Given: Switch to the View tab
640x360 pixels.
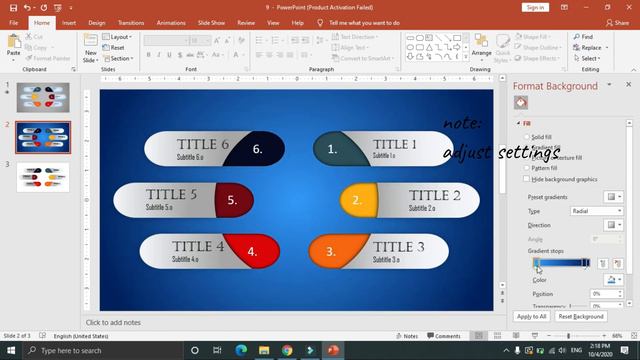Looking at the screenshot, I should 273,23.
